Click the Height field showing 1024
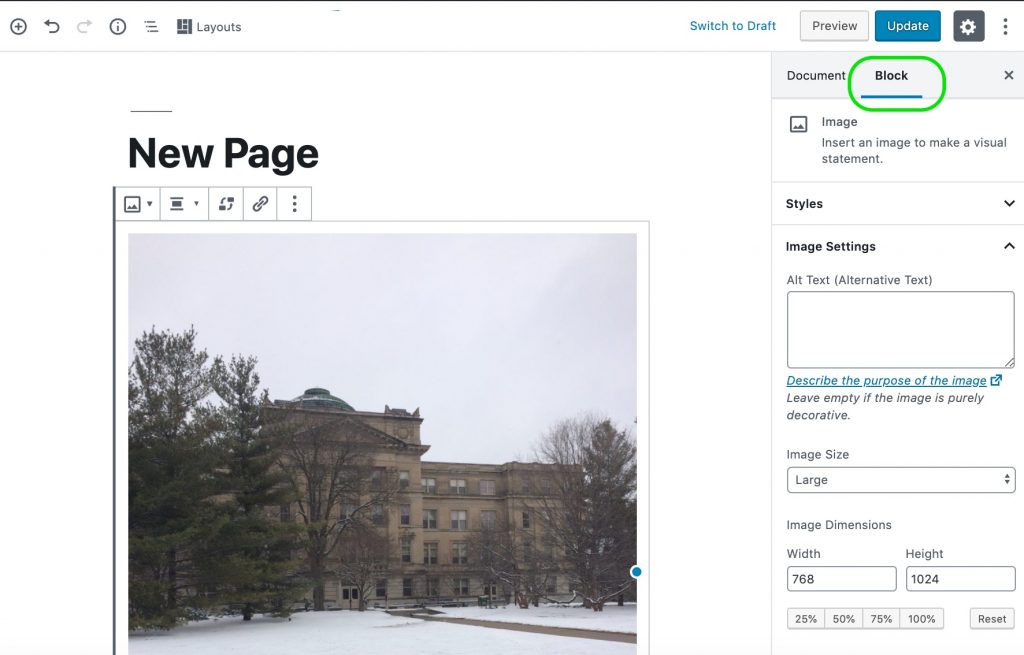This screenshot has height=655, width=1024. pyautogui.click(x=960, y=579)
